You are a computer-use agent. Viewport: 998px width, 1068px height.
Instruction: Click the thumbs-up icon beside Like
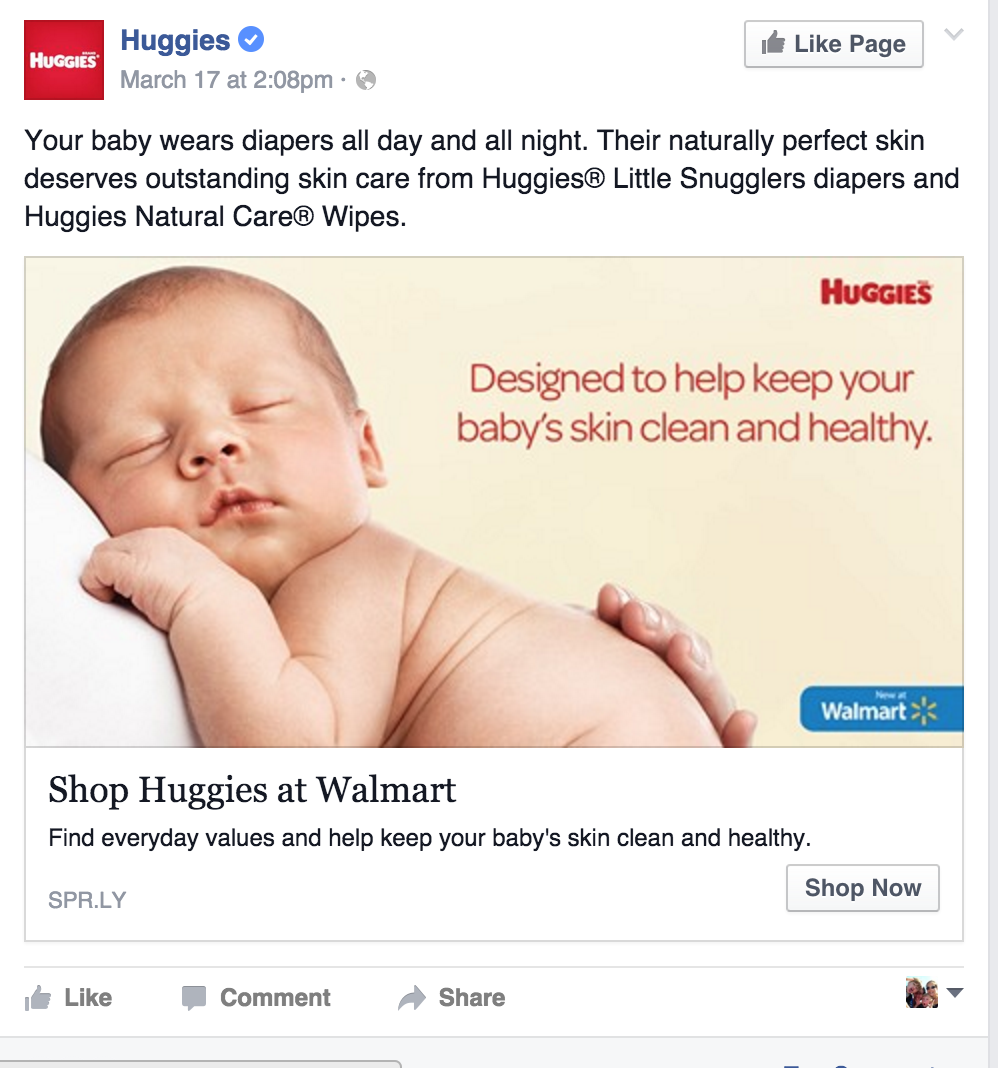click(38, 998)
